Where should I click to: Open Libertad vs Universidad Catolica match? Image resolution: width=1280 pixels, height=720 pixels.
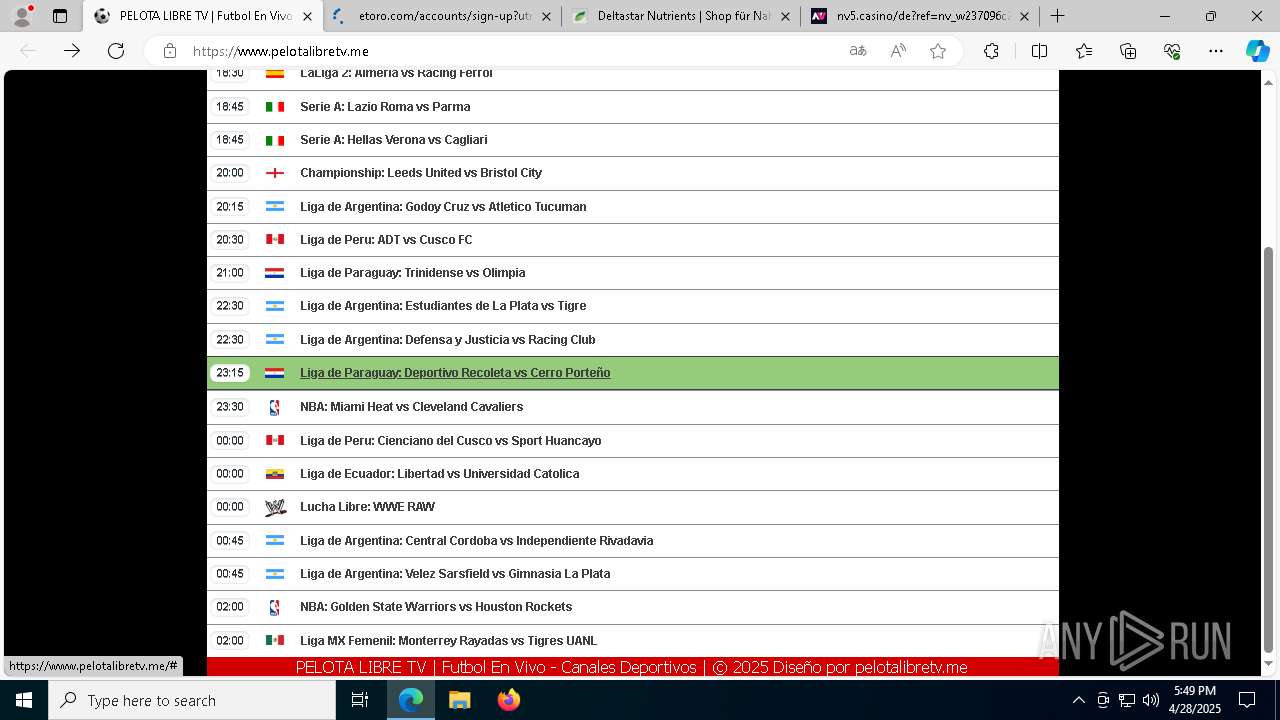coord(440,474)
